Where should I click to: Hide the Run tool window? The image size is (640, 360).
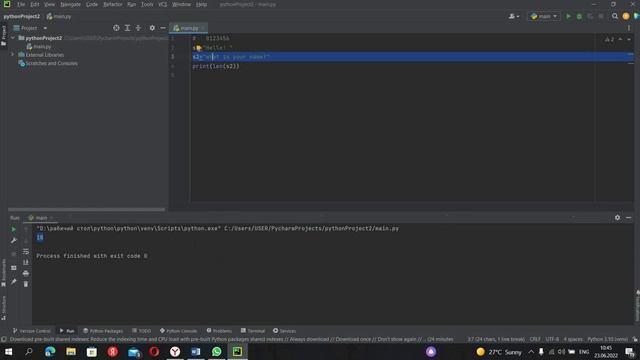(629, 218)
